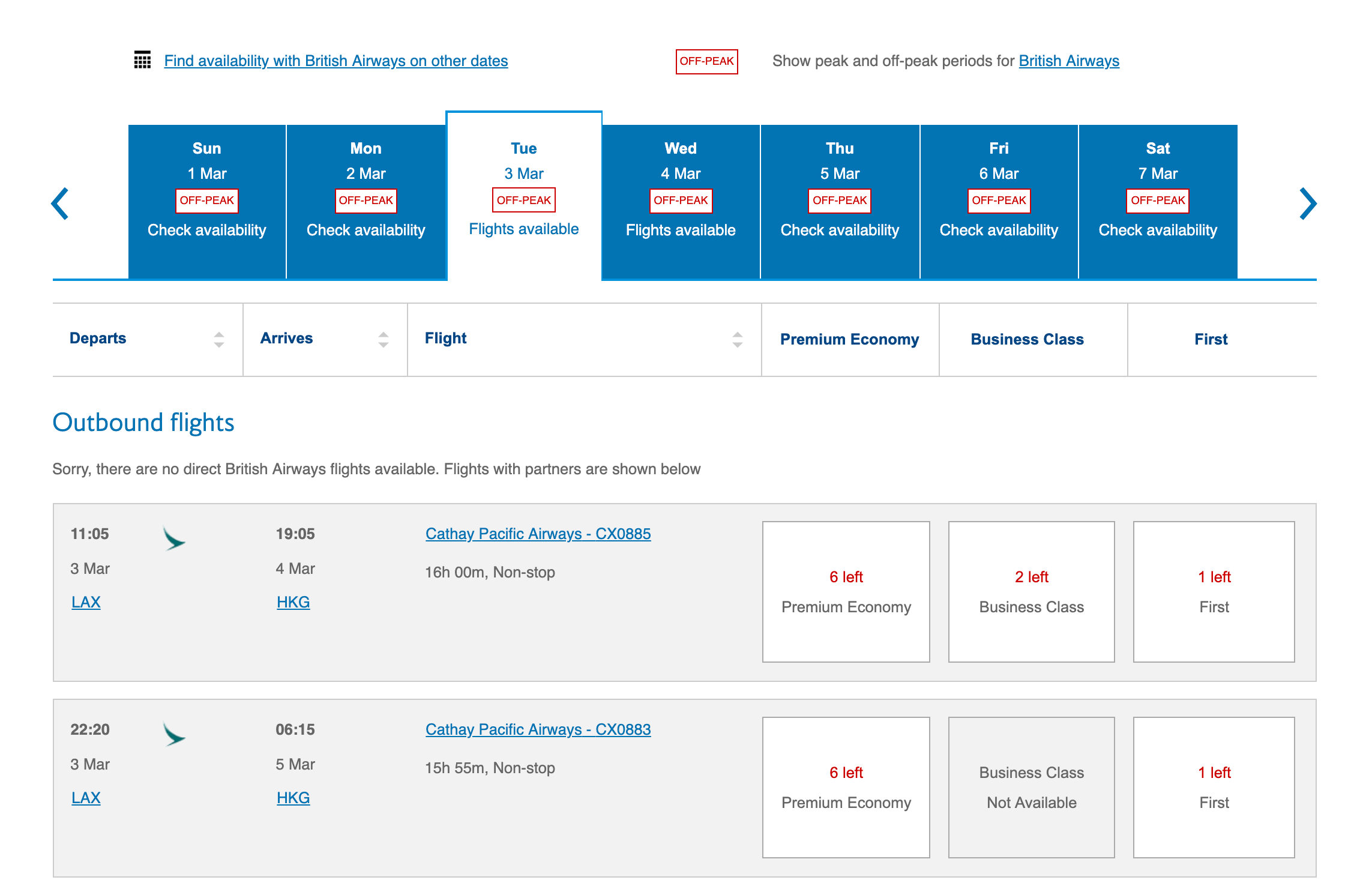The image size is (1372, 886).
Task: Sort by Flight column arrows
Action: coord(738,340)
